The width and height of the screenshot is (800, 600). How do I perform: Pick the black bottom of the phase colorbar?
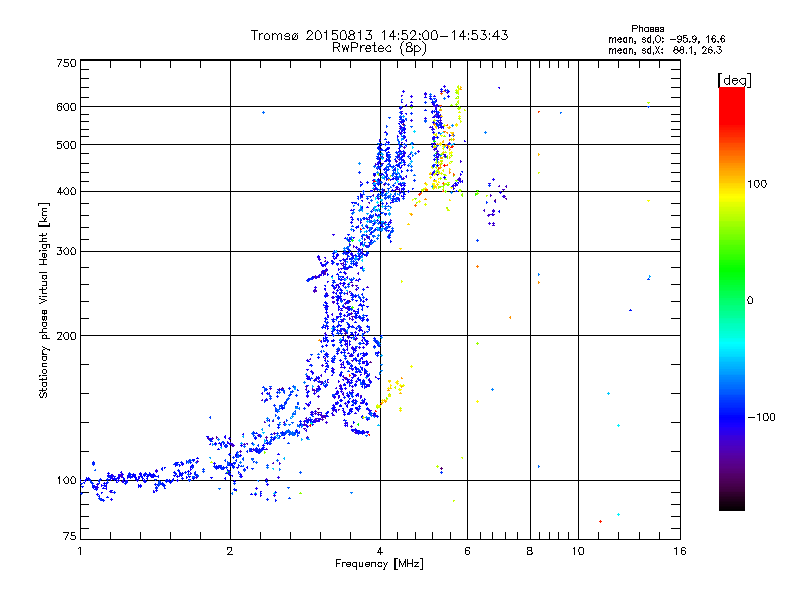[732, 503]
